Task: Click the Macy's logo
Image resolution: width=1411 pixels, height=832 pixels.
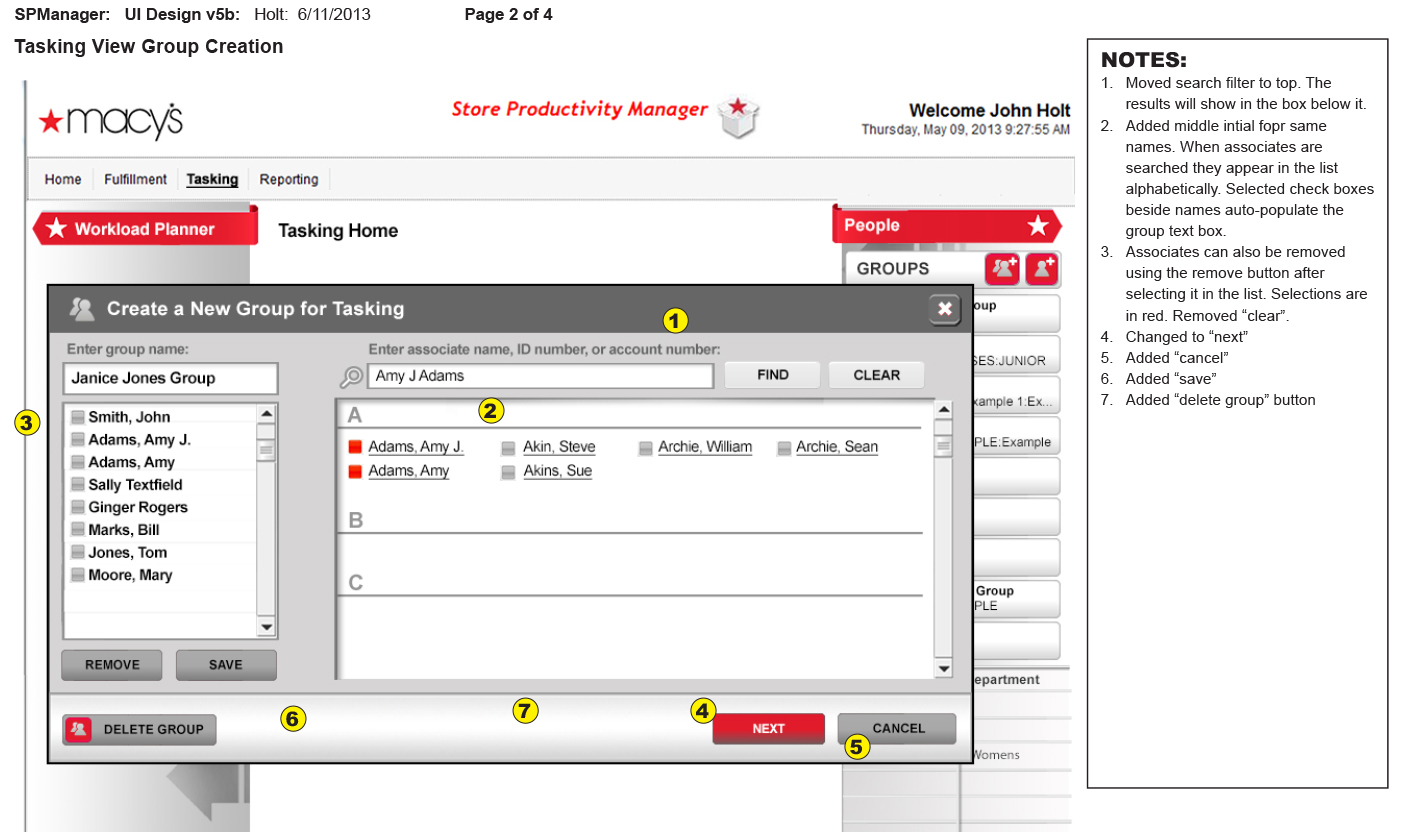Action: tap(111, 121)
